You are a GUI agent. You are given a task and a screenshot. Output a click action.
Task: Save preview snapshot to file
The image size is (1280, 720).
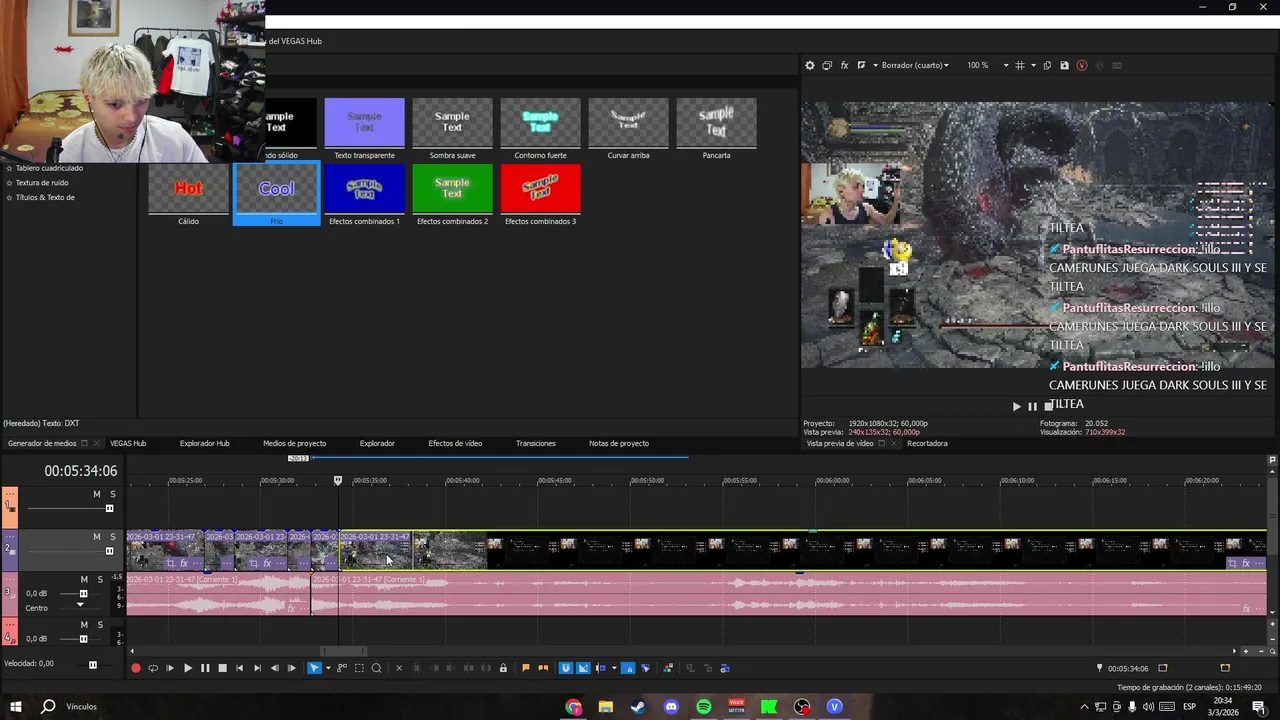coord(1064,65)
